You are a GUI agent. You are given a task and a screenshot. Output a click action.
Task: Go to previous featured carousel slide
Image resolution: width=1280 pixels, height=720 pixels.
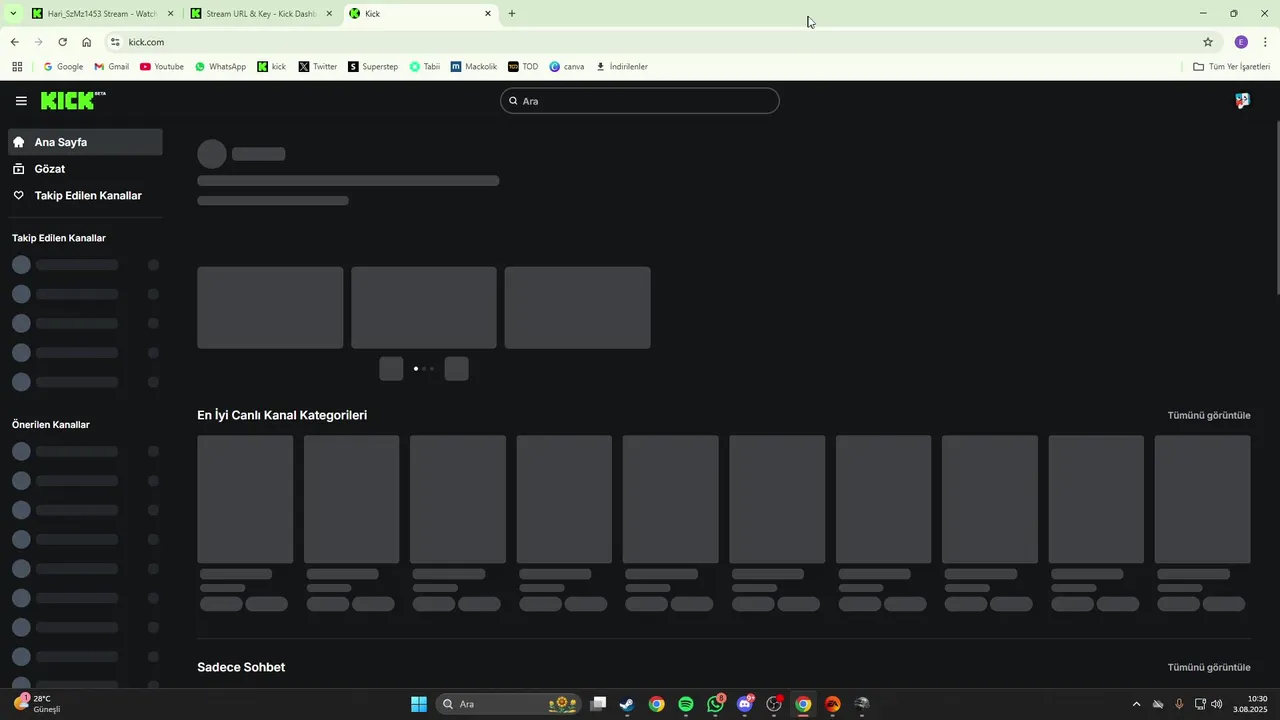pyautogui.click(x=391, y=368)
